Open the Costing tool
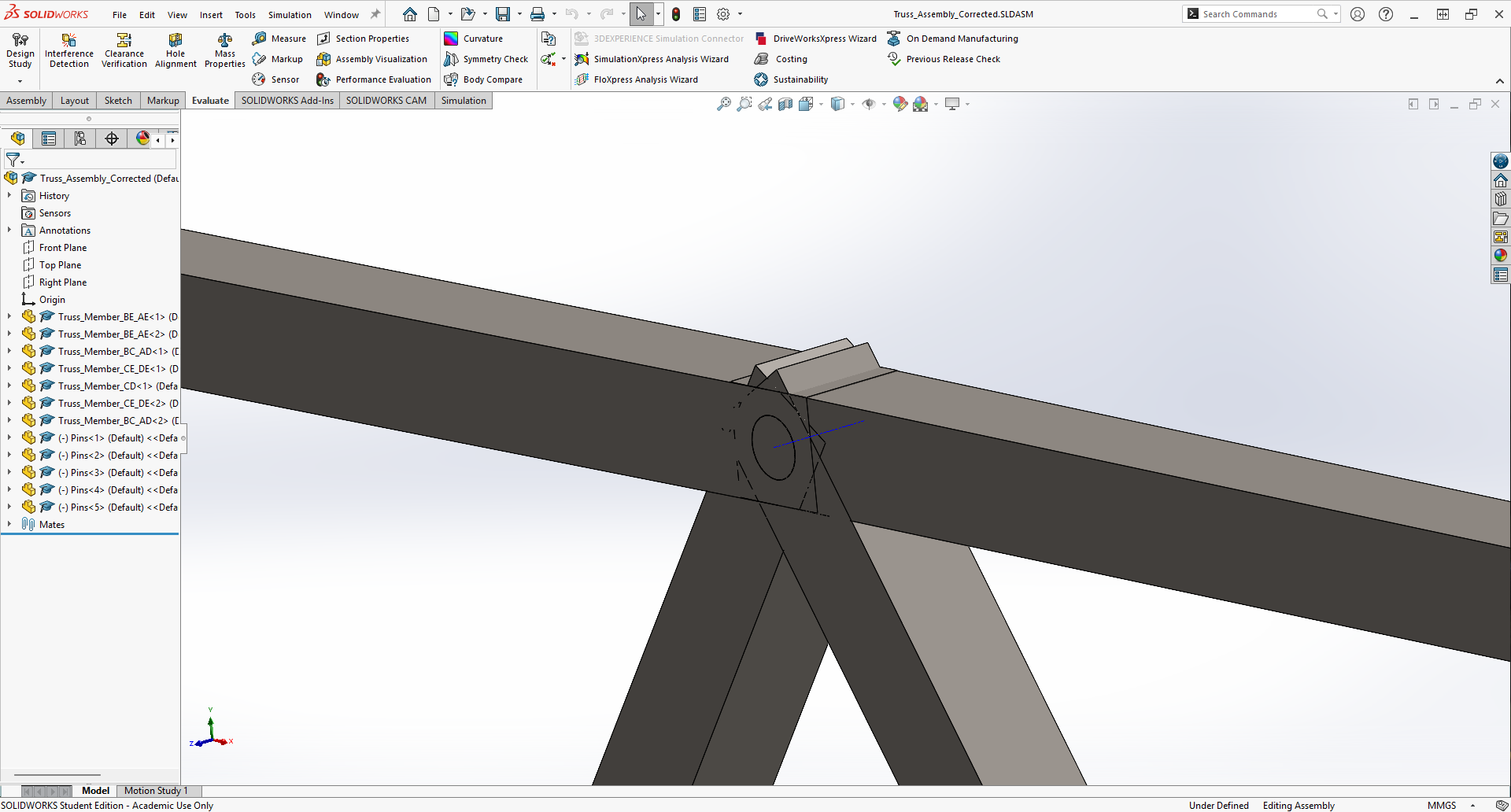 tap(781, 59)
